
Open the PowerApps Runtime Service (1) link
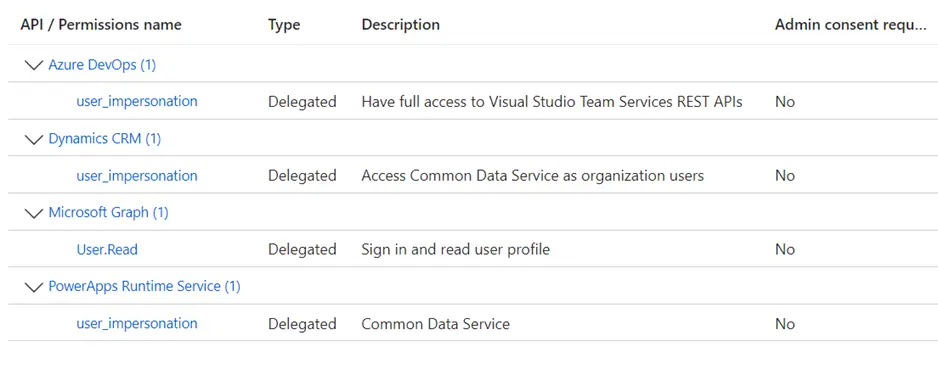[144, 286]
